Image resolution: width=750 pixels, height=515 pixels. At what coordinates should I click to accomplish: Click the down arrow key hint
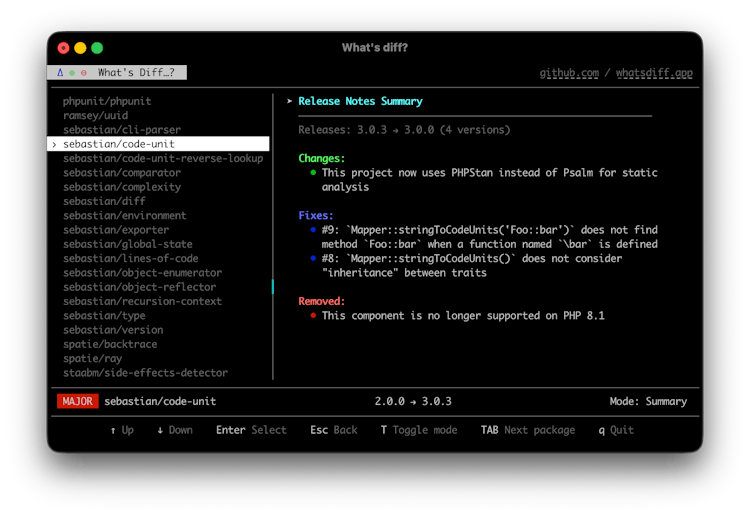(x=174, y=430)
